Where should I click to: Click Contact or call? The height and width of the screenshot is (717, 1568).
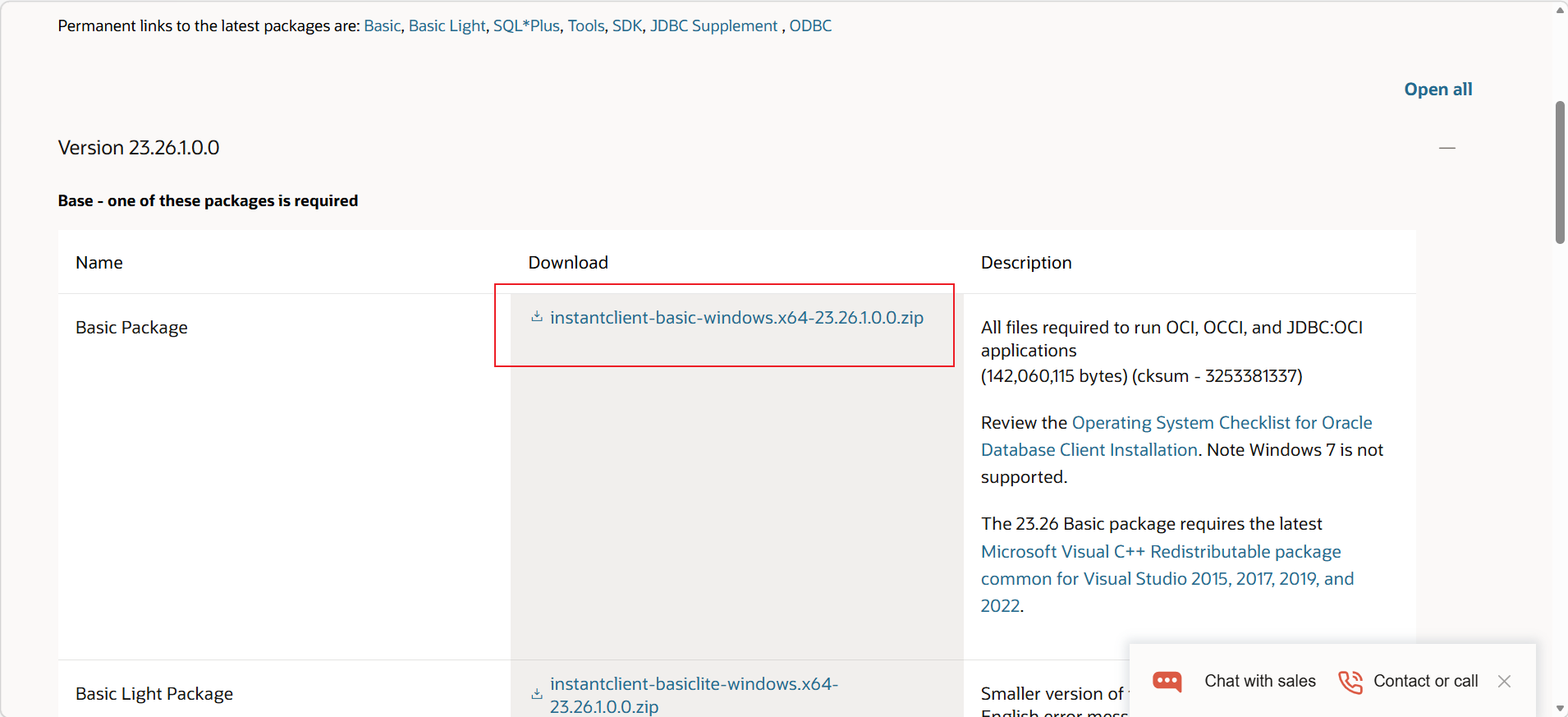point(1425,681)
